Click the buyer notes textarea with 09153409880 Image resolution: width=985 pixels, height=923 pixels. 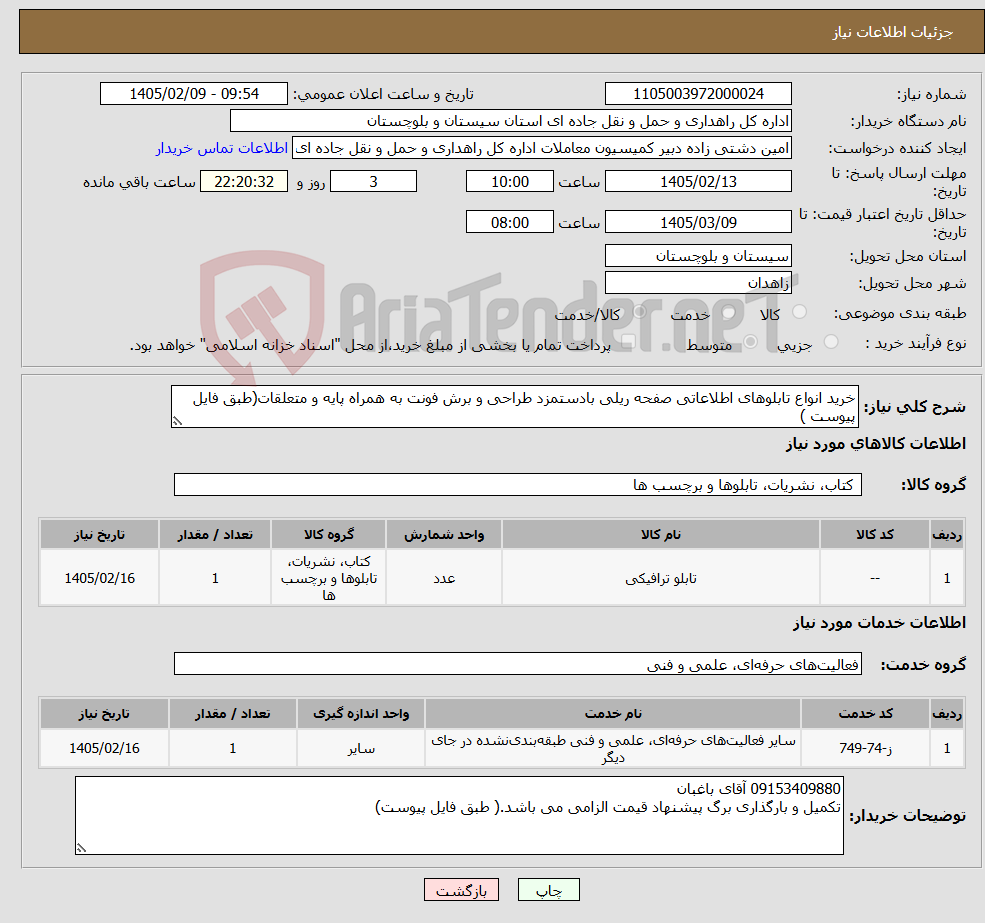[x=459, y=815]
